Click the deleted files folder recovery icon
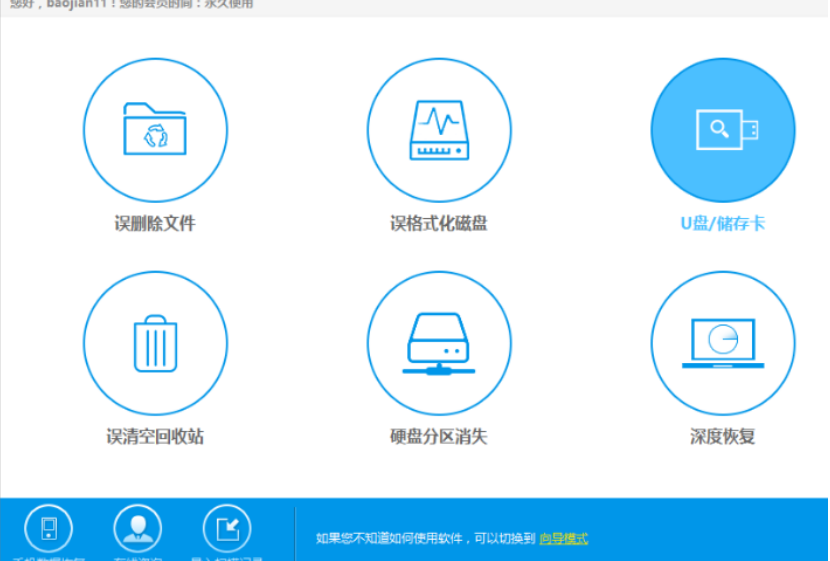Image resolution: width=830 pixels, height=561 pixels. 155,130
